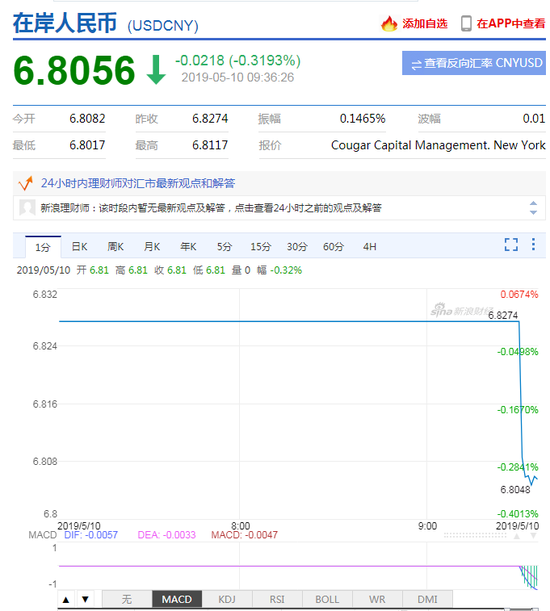Click the up triangle button beside indicator tabs
550x611 pixels.
(x=66, y=599)
